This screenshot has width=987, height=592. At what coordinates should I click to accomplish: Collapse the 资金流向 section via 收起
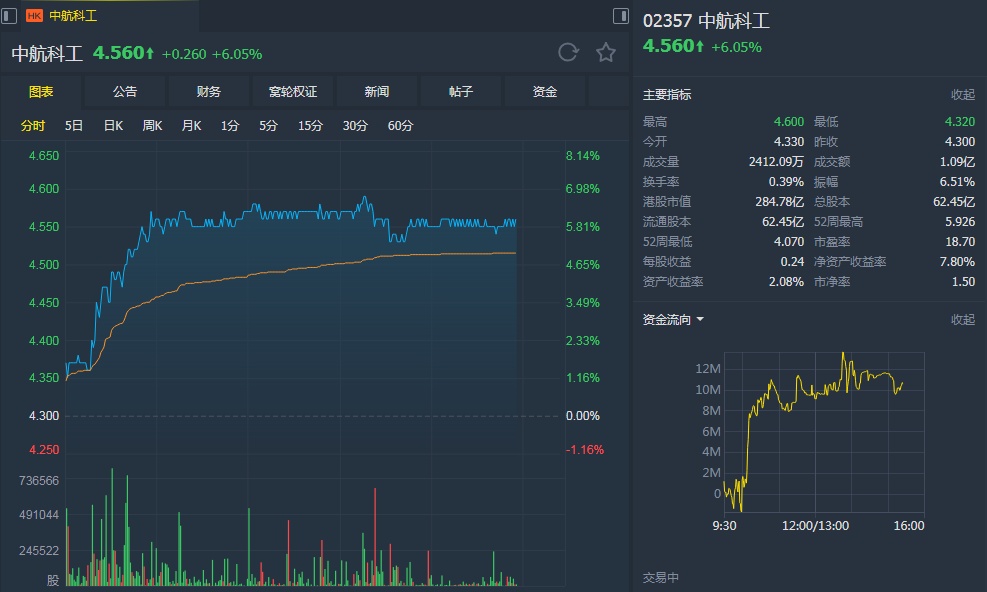962,320
